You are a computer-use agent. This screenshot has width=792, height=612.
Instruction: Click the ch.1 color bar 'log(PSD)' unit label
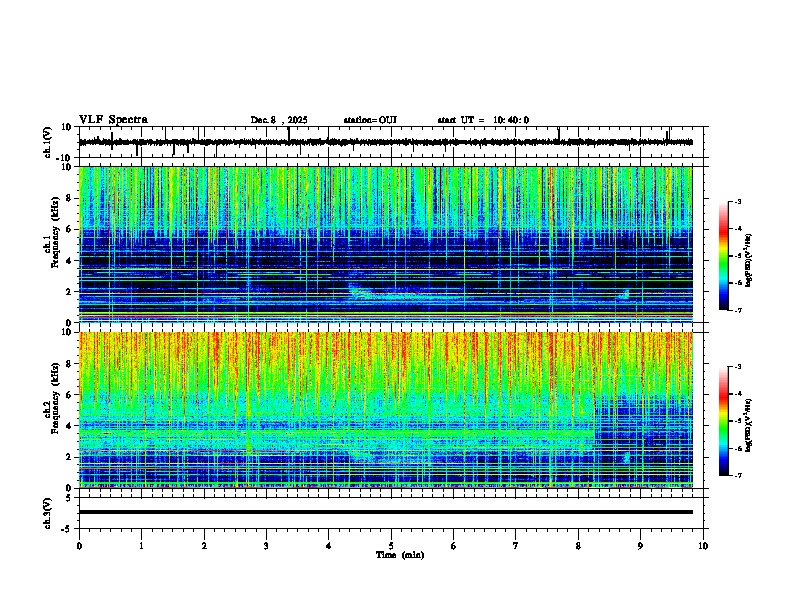[749, 260]
